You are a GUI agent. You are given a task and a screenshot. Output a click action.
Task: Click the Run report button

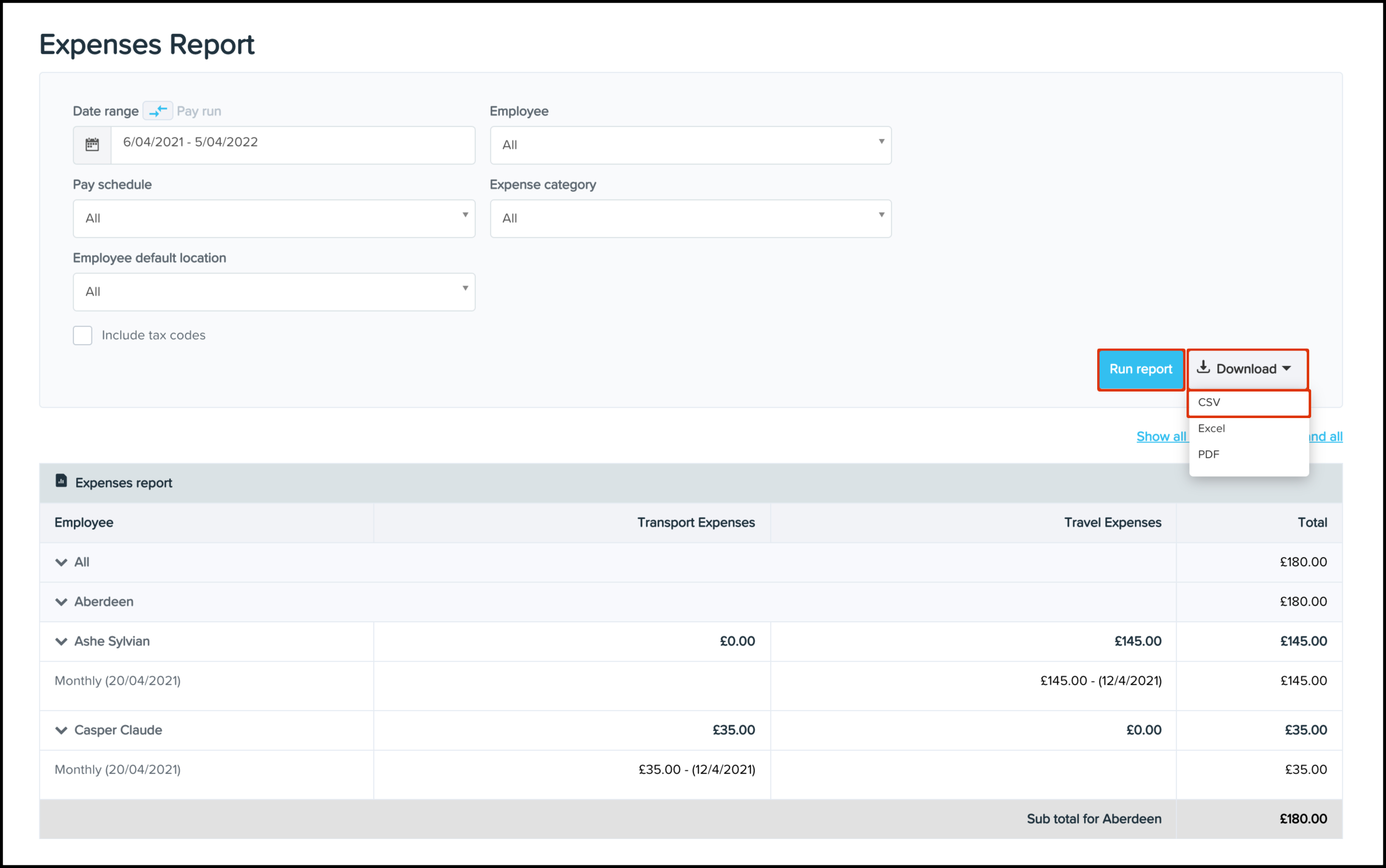[1140, 369]
